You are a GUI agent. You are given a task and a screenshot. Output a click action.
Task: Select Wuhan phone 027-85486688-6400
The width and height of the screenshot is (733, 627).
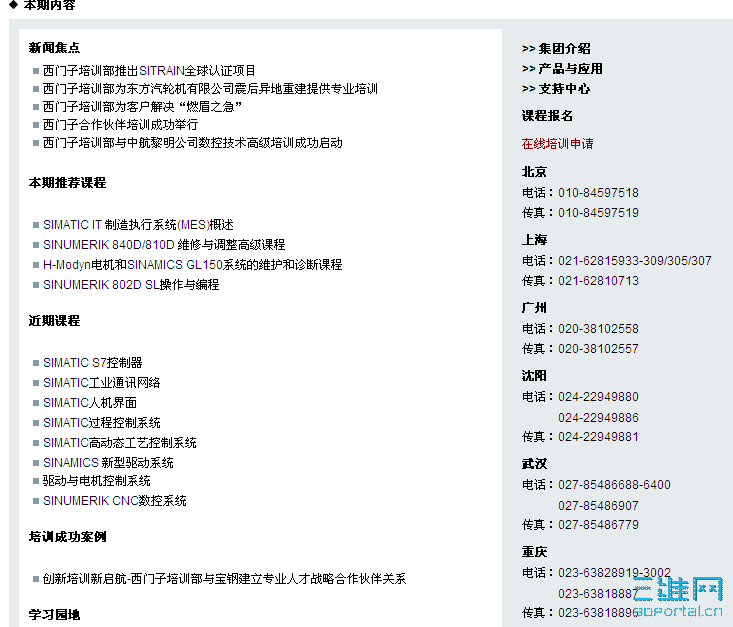614,484
